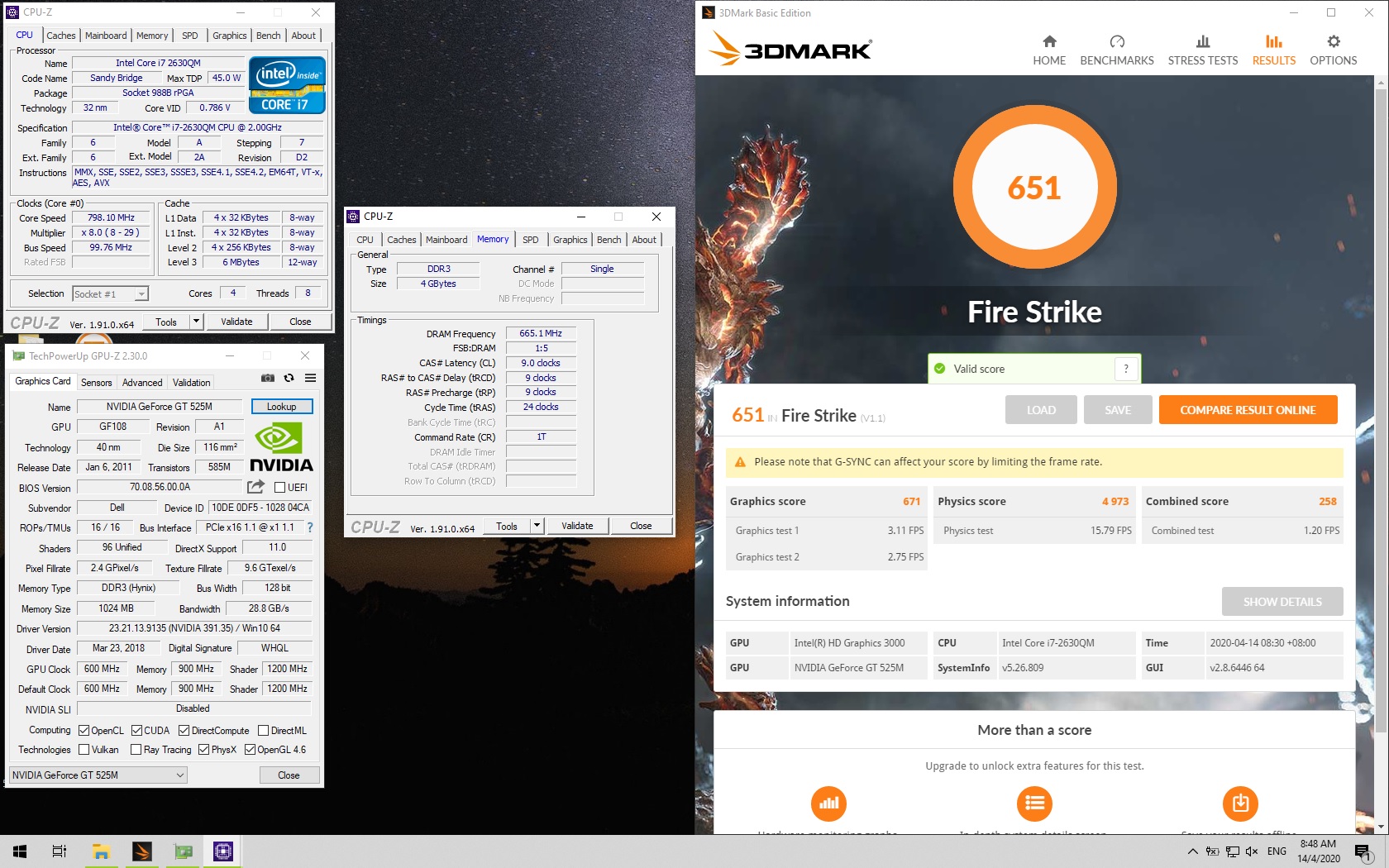The image size is (1389, 868).
Task: Toggle the PhysX checkbox
Action: 203,750
